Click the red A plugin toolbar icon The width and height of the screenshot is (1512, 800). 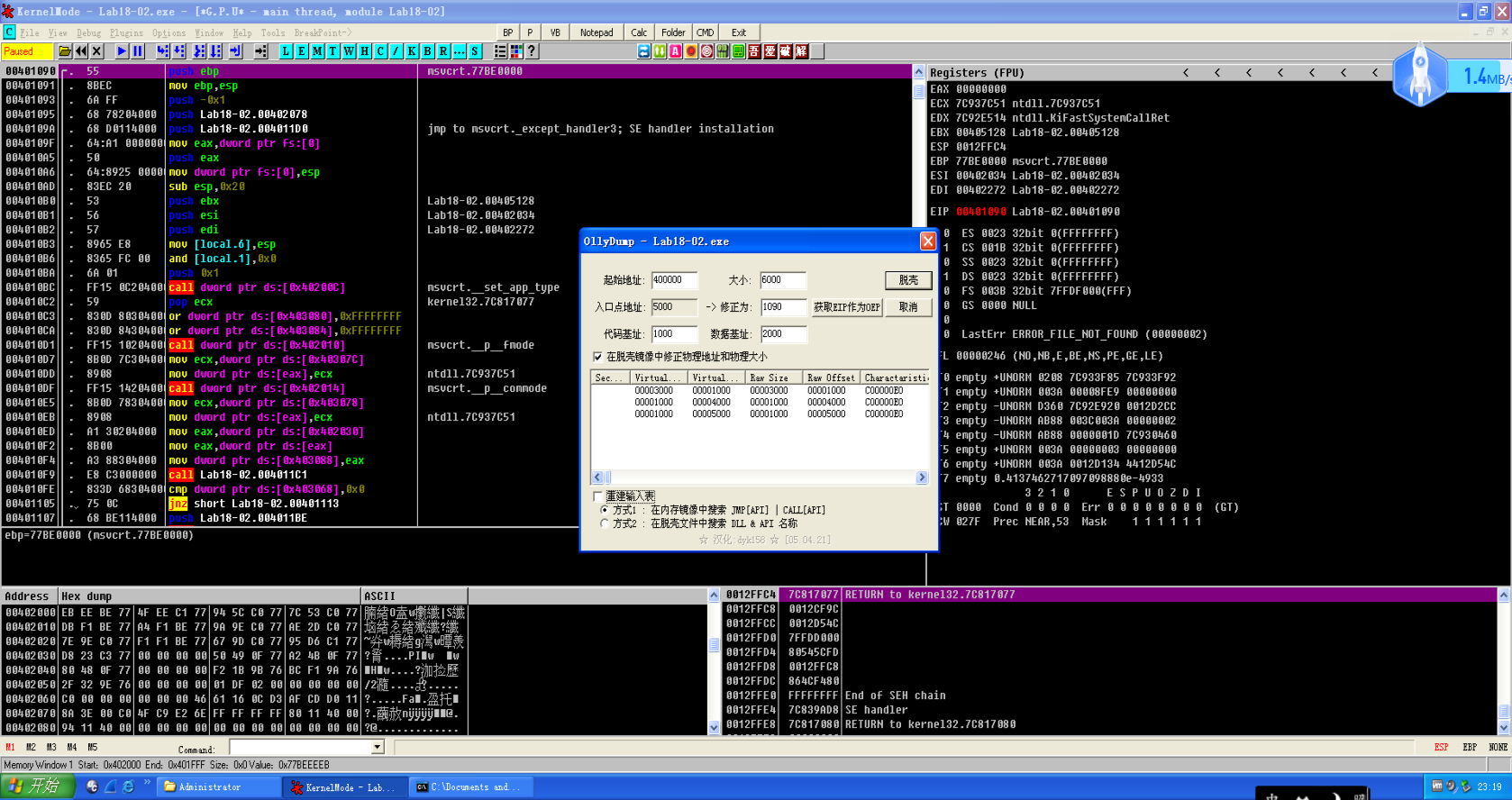675,51
